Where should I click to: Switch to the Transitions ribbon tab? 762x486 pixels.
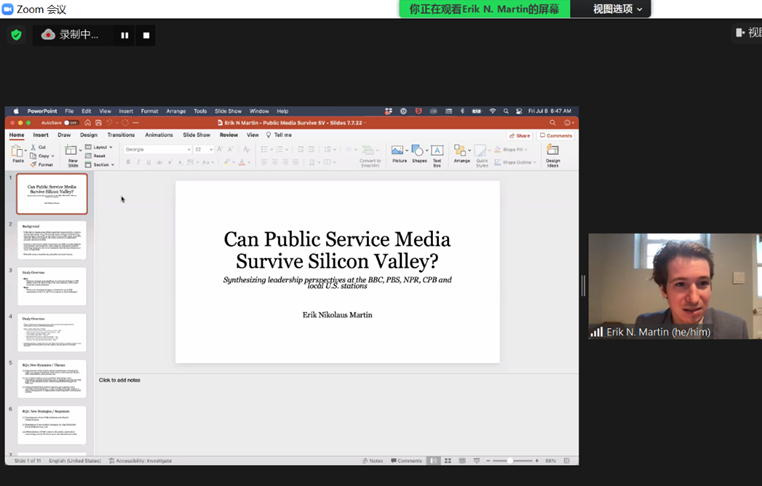point(121,135)
